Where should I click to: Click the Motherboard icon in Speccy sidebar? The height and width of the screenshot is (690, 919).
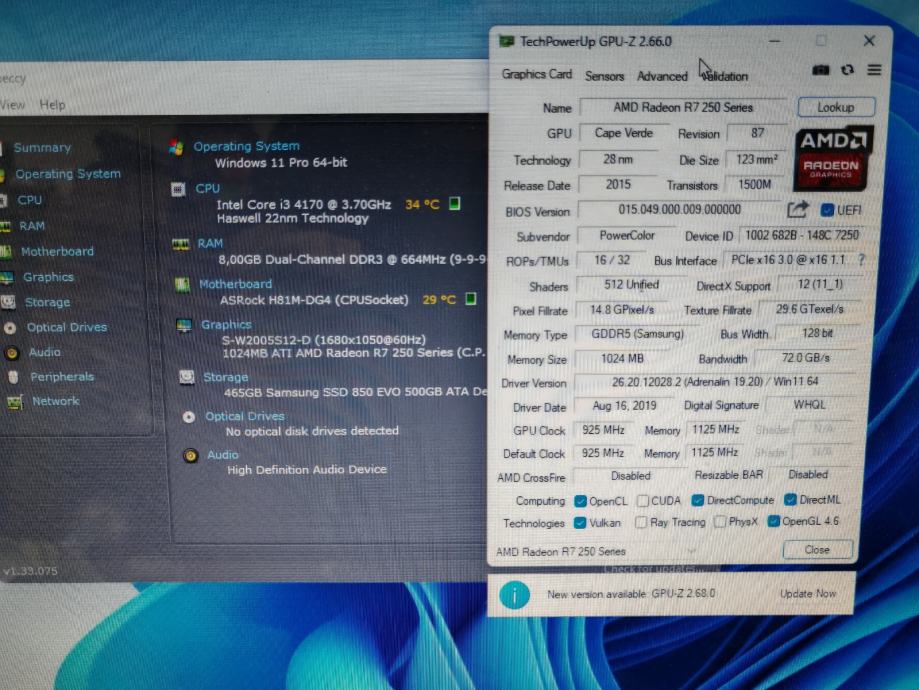[6, 252]
